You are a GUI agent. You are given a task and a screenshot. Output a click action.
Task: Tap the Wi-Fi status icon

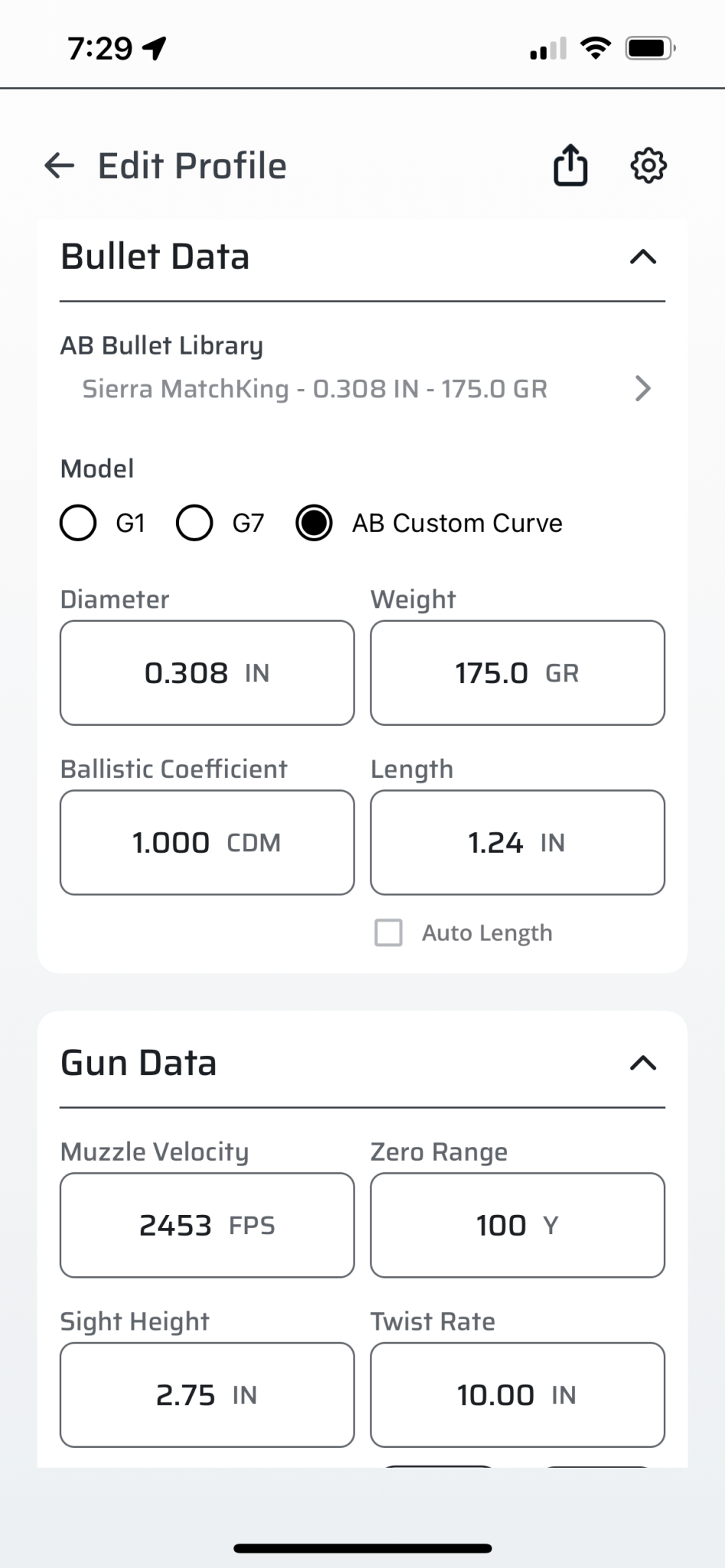click(x=595, y=48)
